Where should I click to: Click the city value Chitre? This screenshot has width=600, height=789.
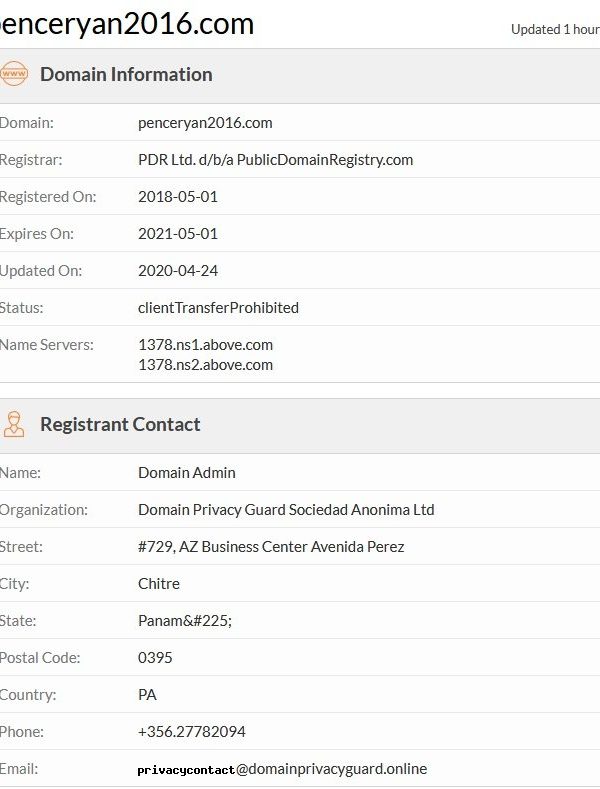coord(159,583)
